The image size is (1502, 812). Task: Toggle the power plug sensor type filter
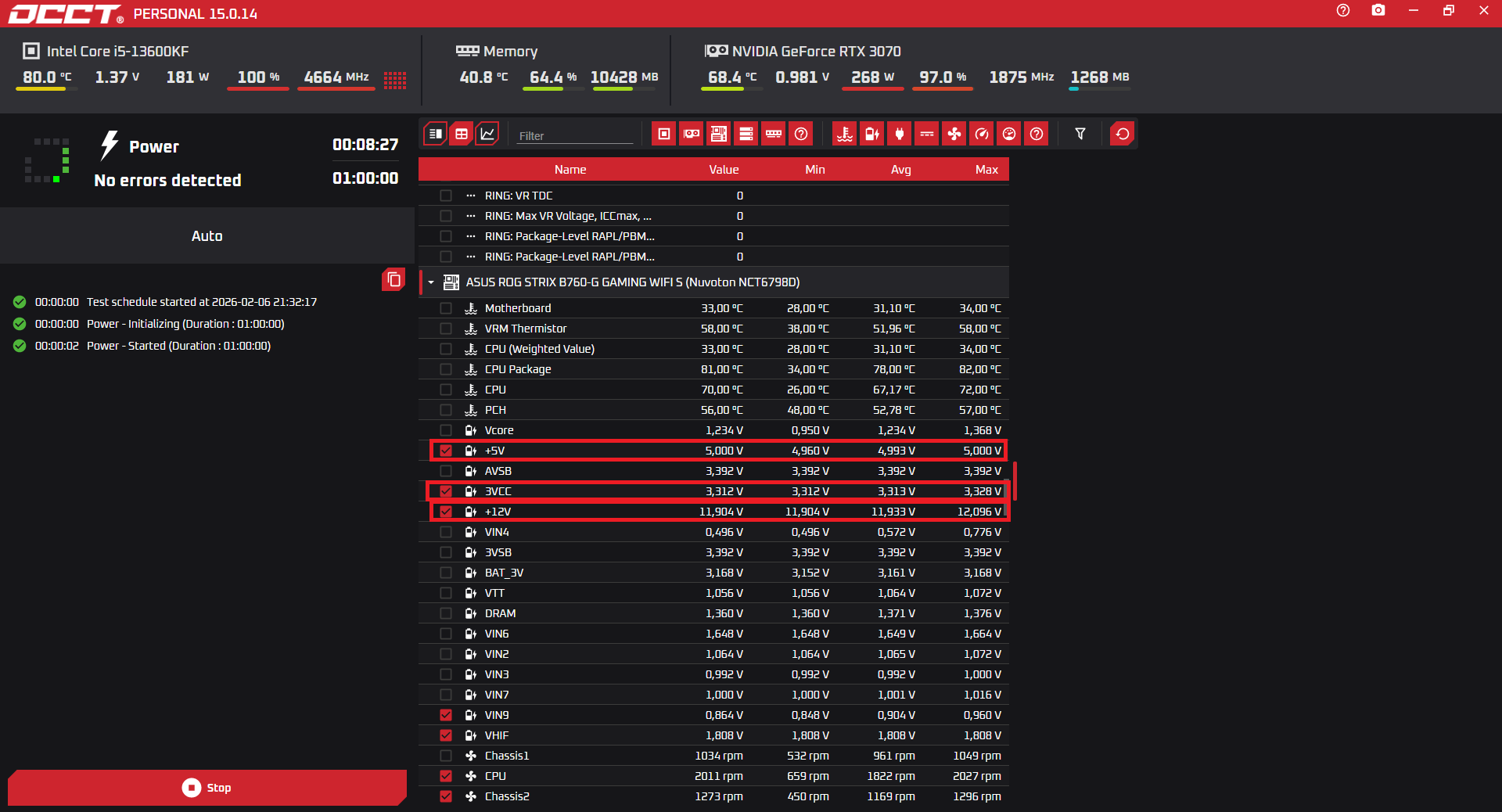[x=900, y=134]
